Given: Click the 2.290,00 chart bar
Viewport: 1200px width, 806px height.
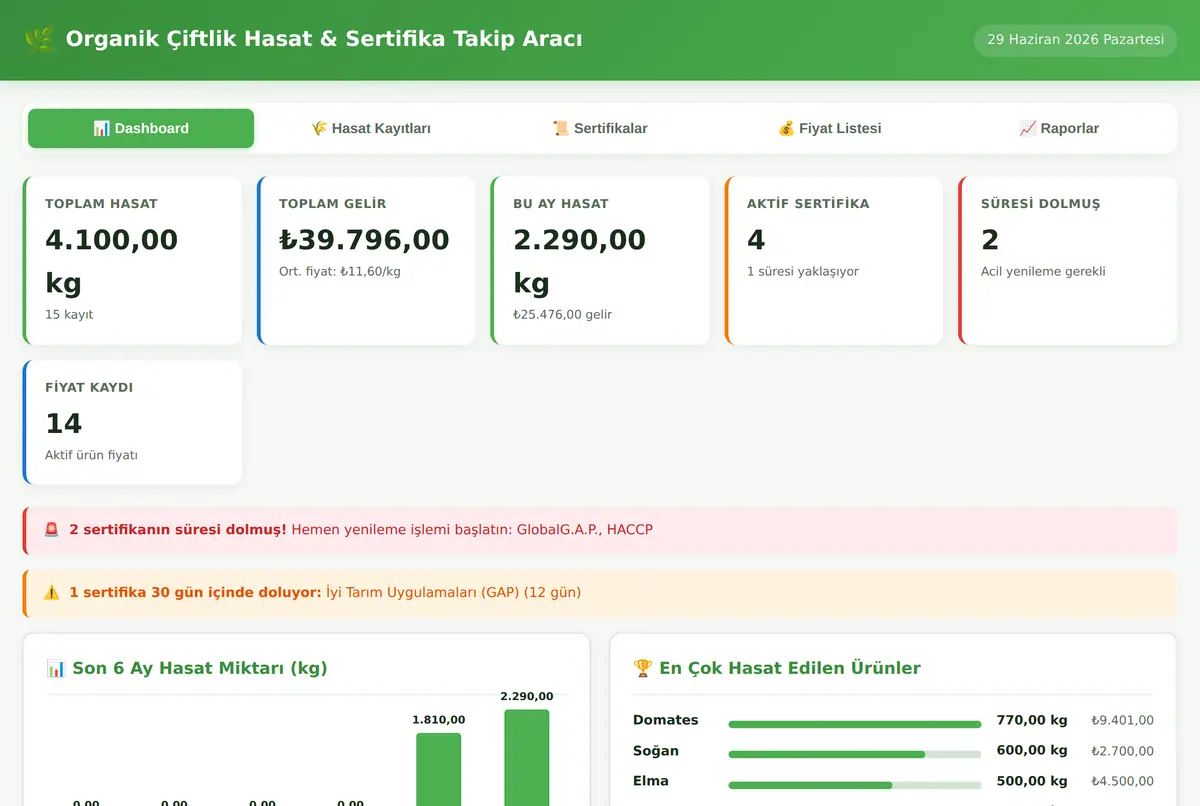Looking at the screenshot, I should point(527,757).
